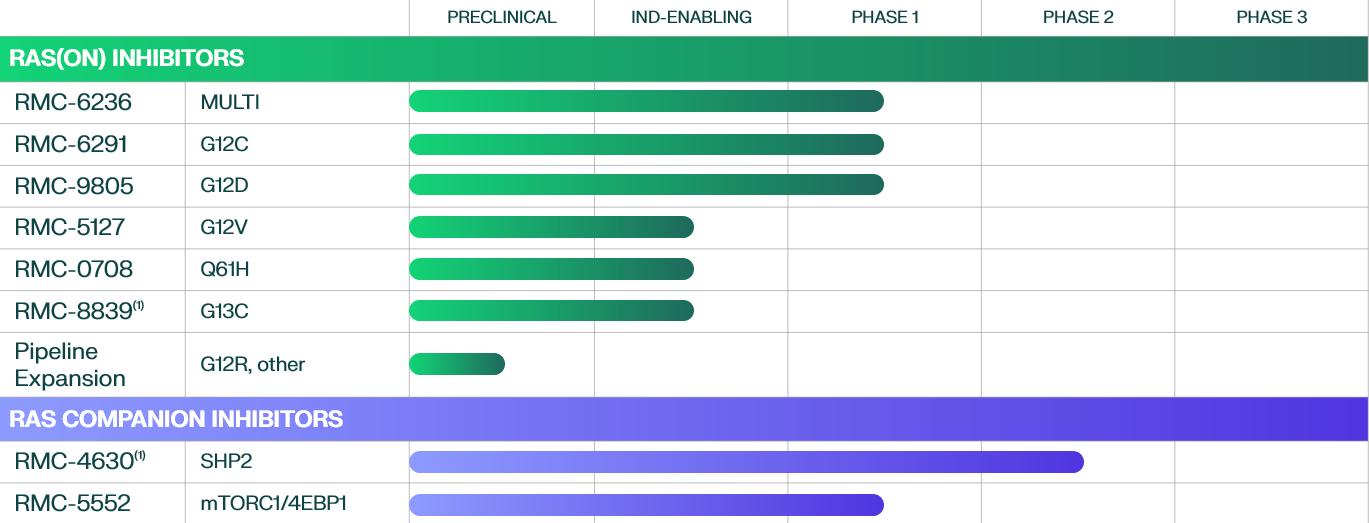
Task: Click the SHP2 target label
Action: [226, 461]
